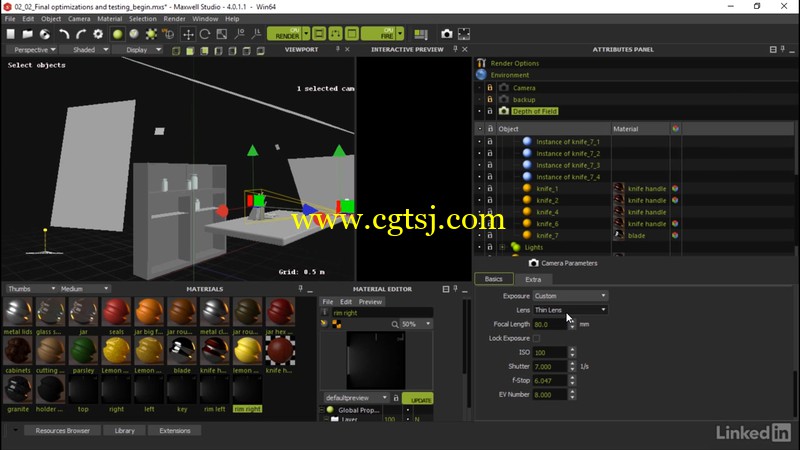Open the Render menu
Screen dimensions: 800x450
click(174, 19)
